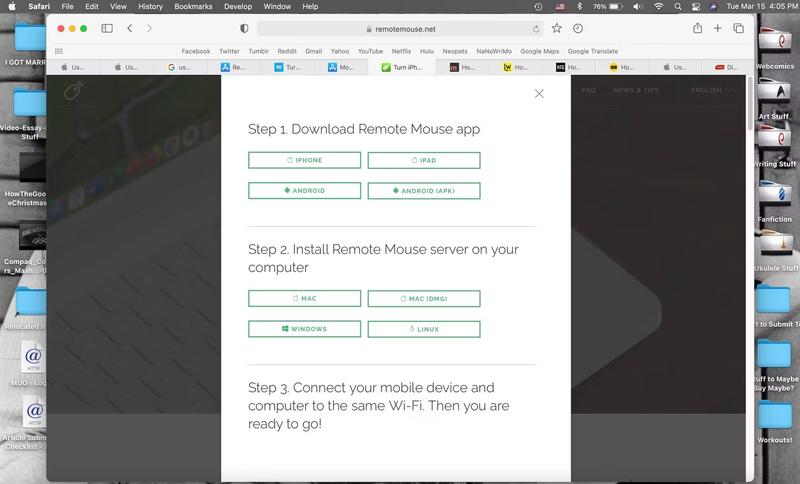
Task: Click the Remote Mouse logo
Action: click(73, 91)
